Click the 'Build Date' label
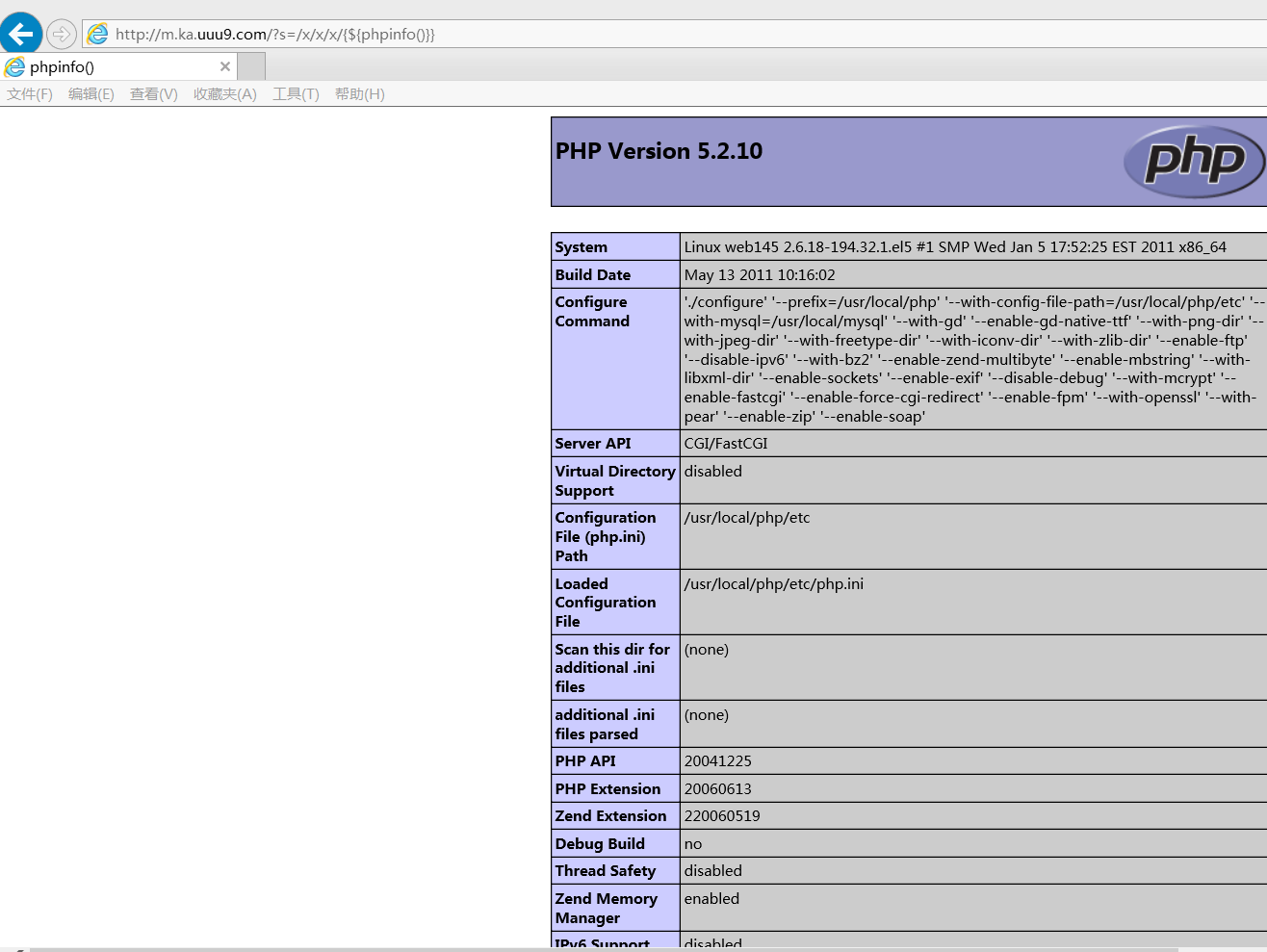The image size is (1267, 952). (592, 275)
